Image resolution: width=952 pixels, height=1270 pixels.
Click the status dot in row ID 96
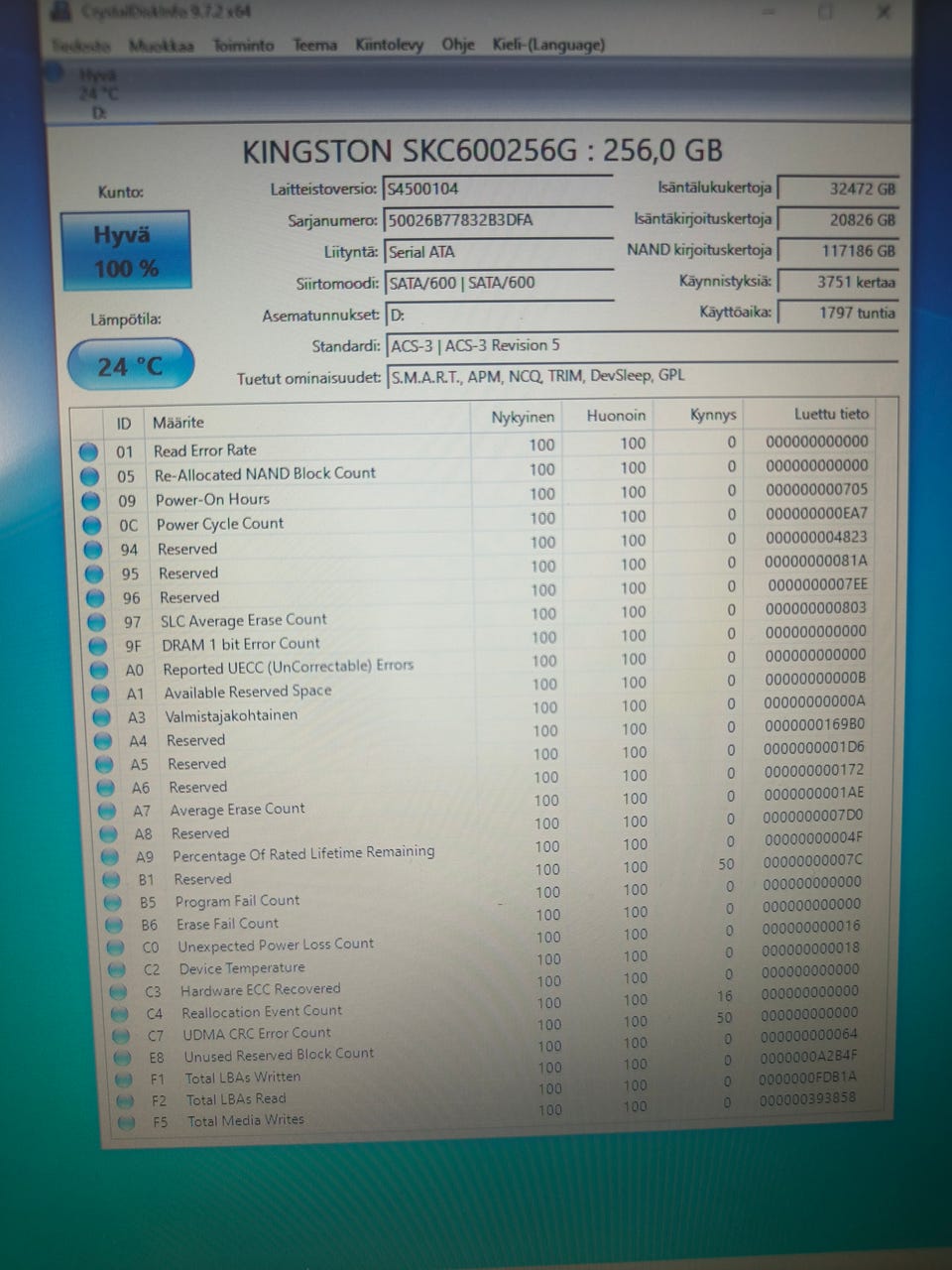tap(94, 598)
